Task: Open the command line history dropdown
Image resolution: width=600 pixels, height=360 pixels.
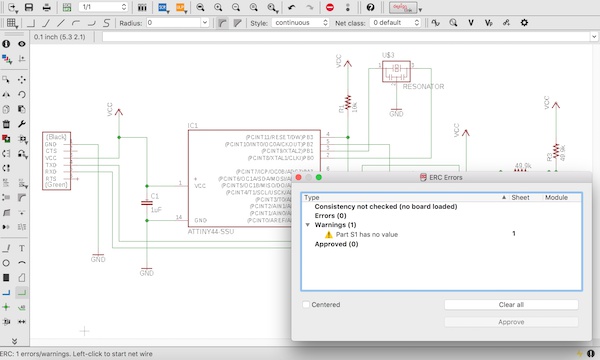Action: 594,37
